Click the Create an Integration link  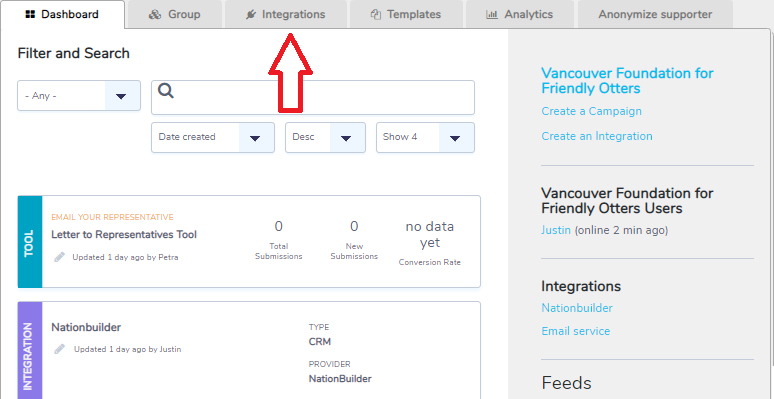click(x=597, y=136)
